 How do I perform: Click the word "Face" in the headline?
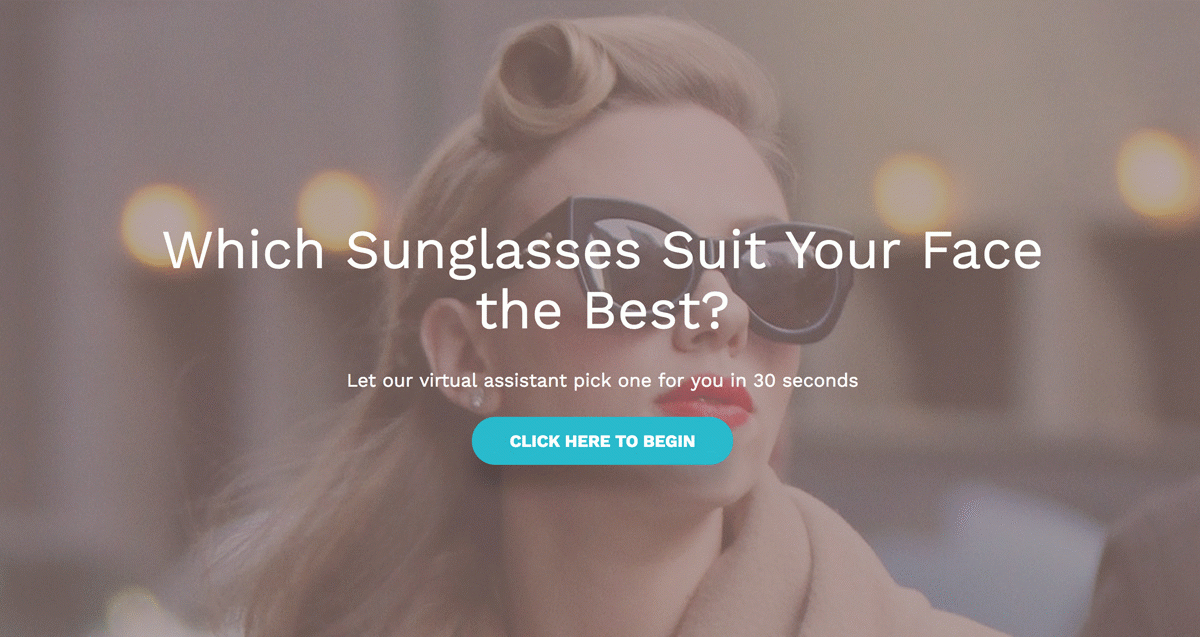point(981,249)
